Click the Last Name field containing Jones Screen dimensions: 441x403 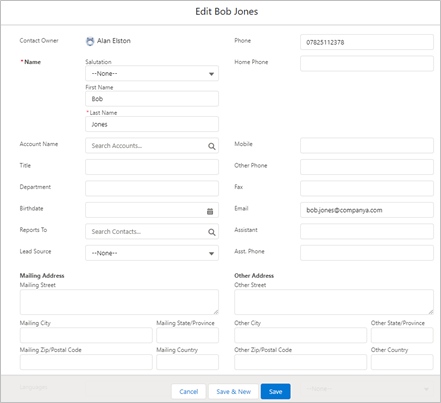pos(152,124)
